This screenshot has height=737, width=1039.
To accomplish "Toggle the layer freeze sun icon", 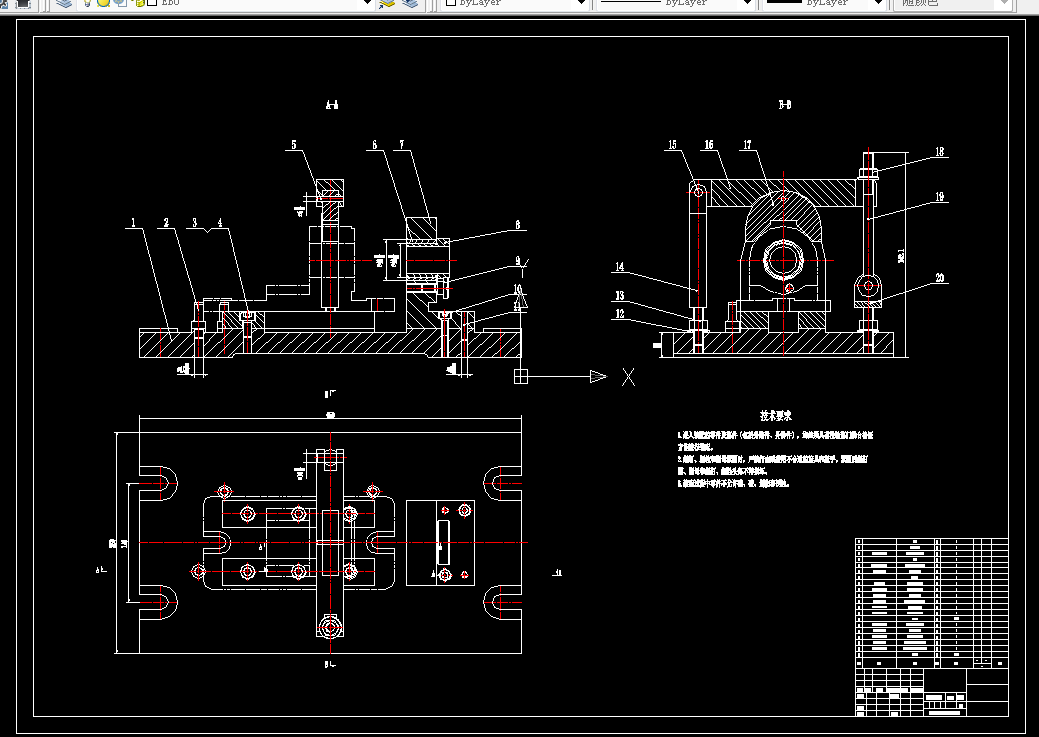I will (x=103, y=3).
